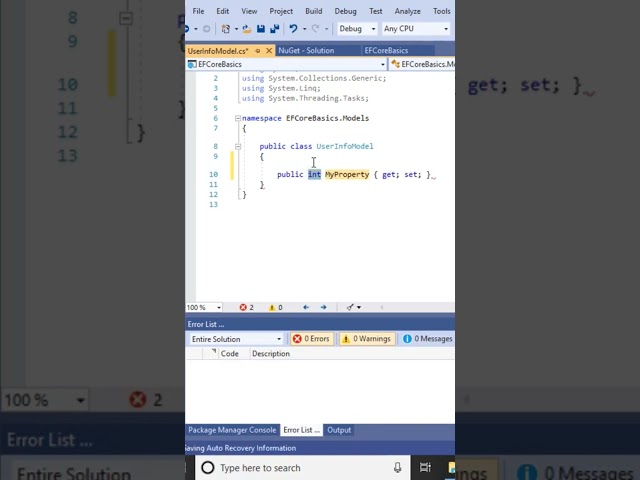Click the using System.Linq line
640x480 pixels.
[x=281, y=88]
